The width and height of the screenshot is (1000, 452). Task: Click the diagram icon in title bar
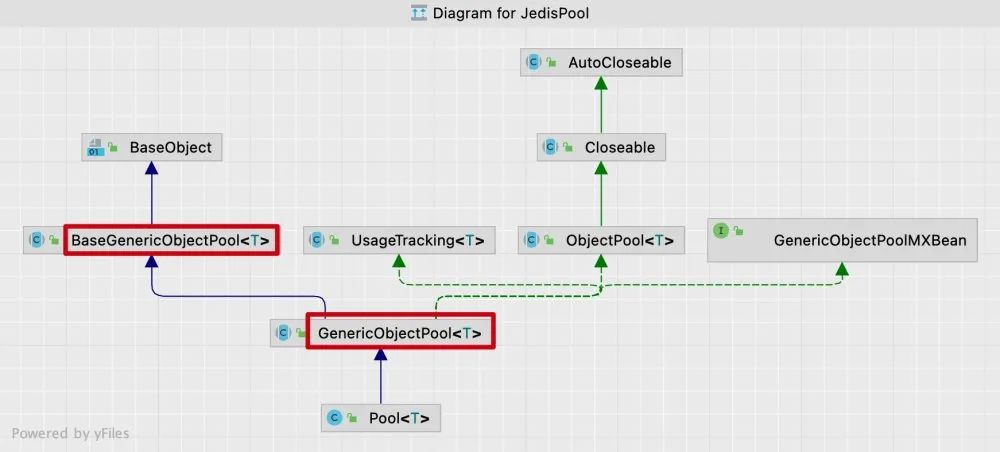[x=419, y=13]
